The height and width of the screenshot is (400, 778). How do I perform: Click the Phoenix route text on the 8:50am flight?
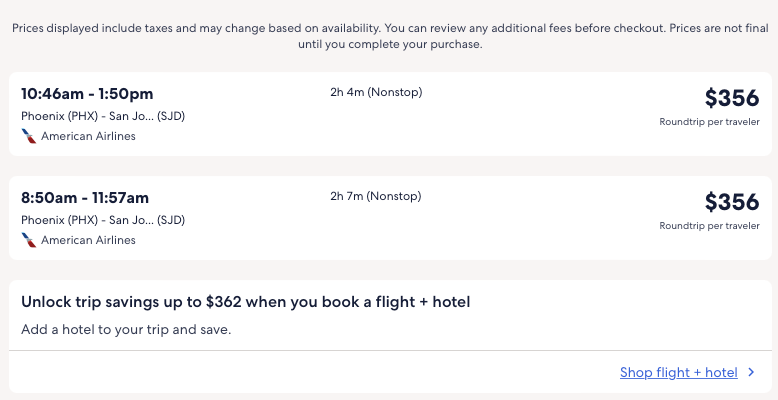coord(88,220)
